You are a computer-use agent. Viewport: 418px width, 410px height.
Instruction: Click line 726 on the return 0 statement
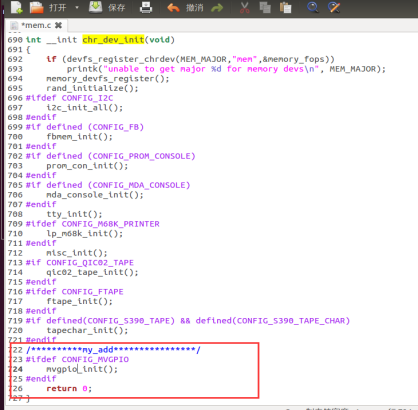(x=69, y=389)
